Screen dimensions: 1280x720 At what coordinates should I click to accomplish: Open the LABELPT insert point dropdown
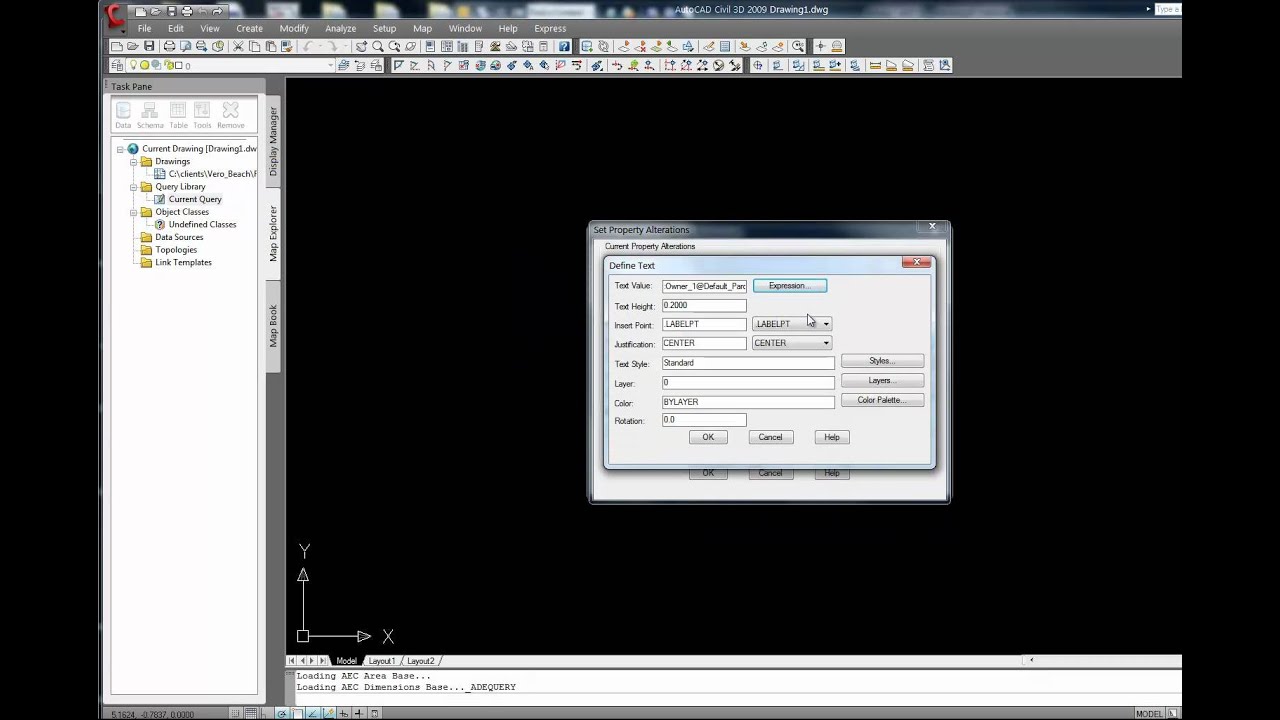coord(791,324)
